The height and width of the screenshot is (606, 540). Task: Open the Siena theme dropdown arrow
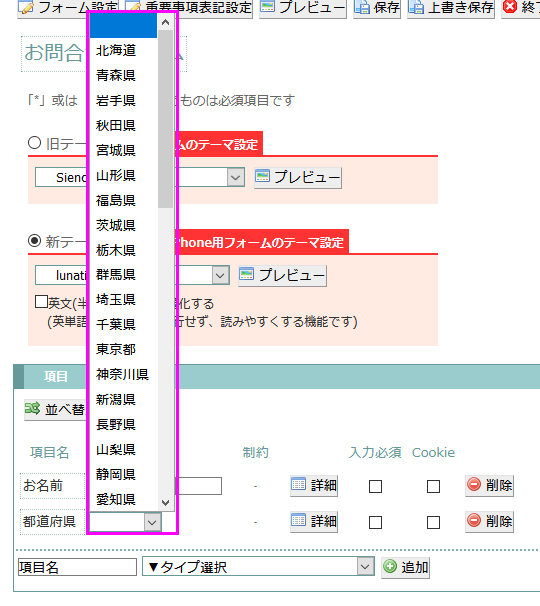point(236,178)
